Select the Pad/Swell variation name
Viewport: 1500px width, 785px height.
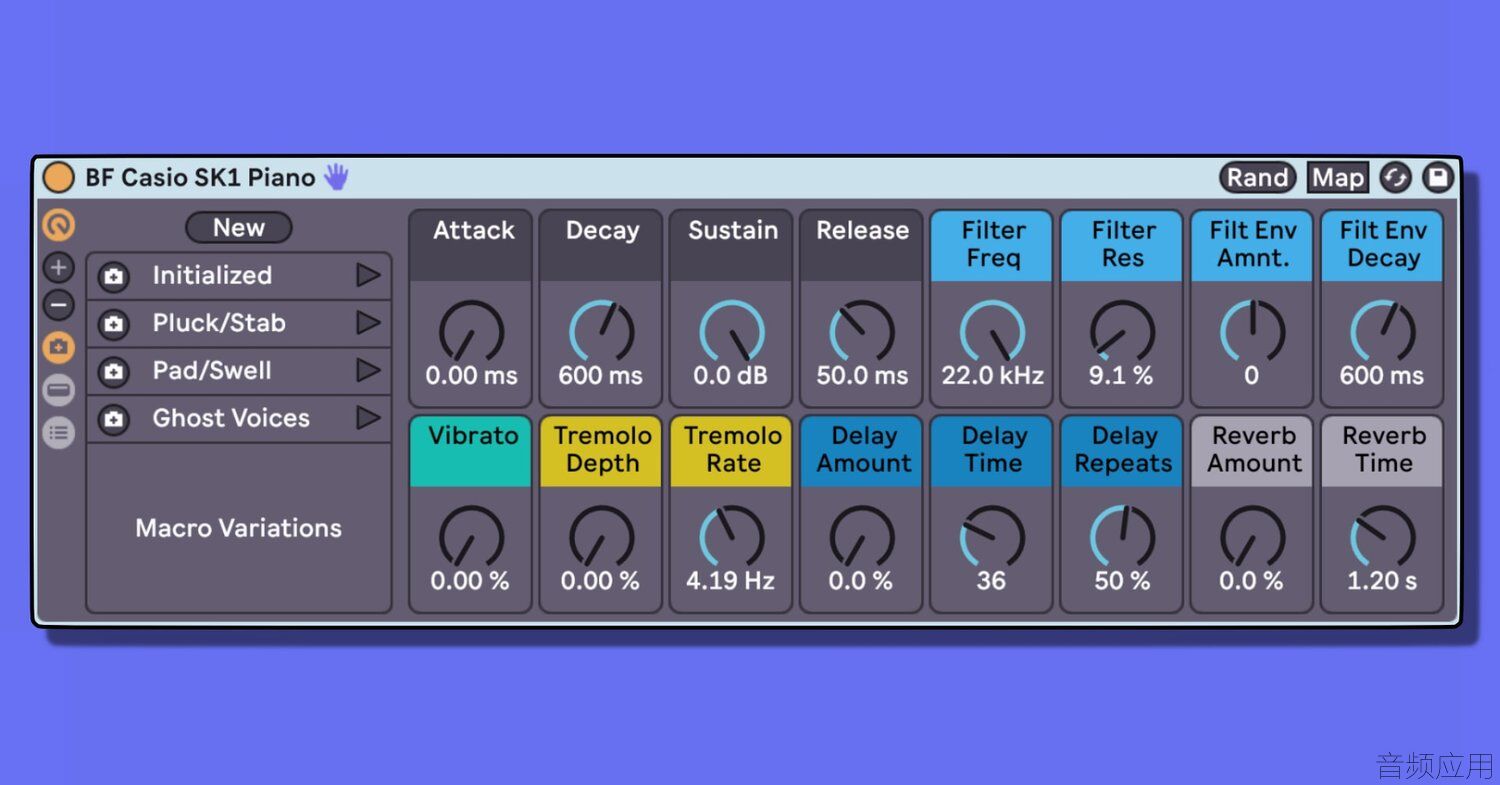pos(212,371)
